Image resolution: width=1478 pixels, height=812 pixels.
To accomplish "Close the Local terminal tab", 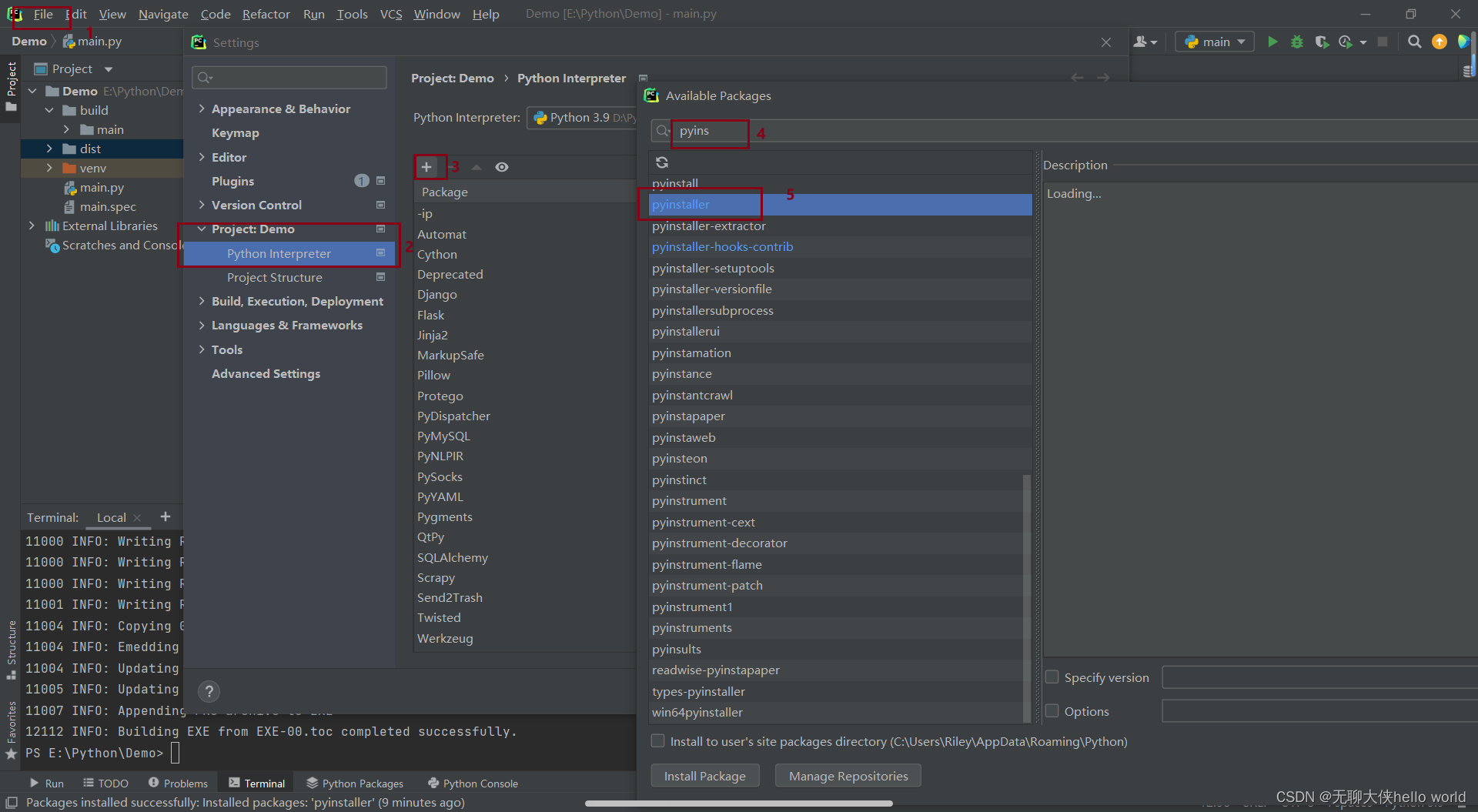I will point(137,518).
